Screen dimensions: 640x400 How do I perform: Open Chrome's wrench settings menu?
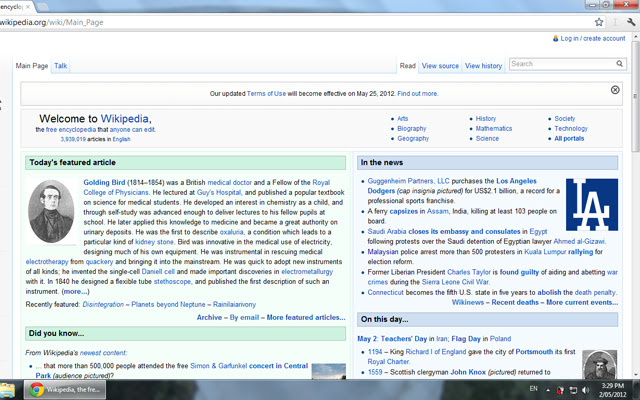point(631,22)
